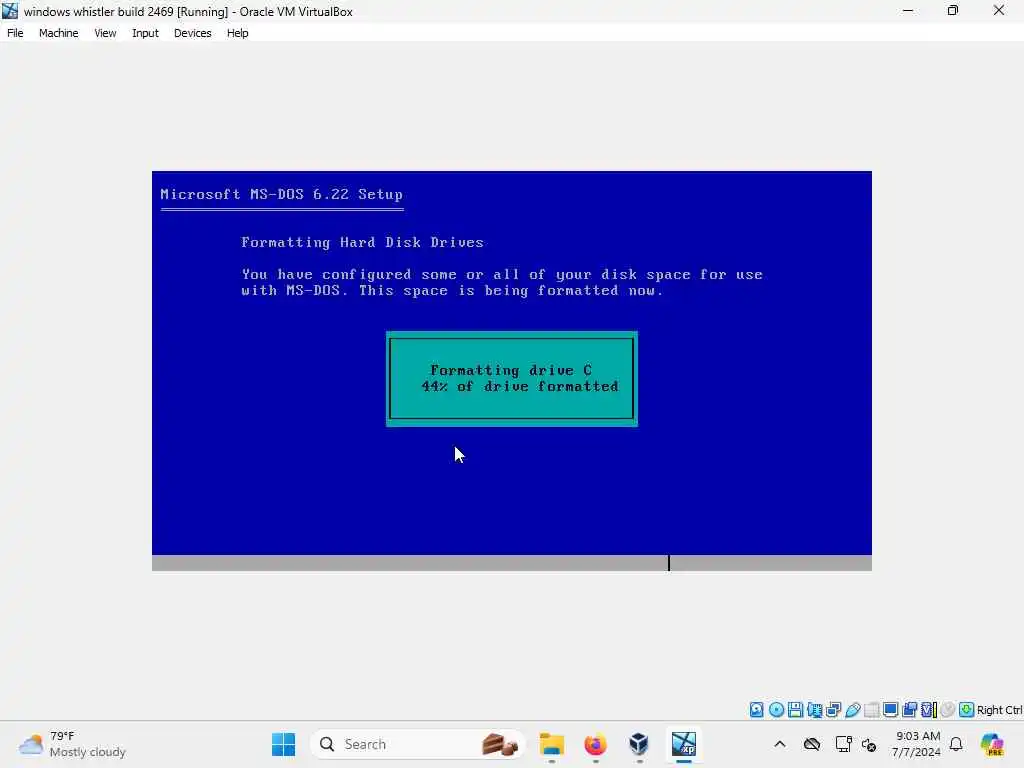The width and height of the screenshot is (1024, 768).
Task: Click the floppy disk status icon
Action: pyautogui.click(x=795, y=710)
